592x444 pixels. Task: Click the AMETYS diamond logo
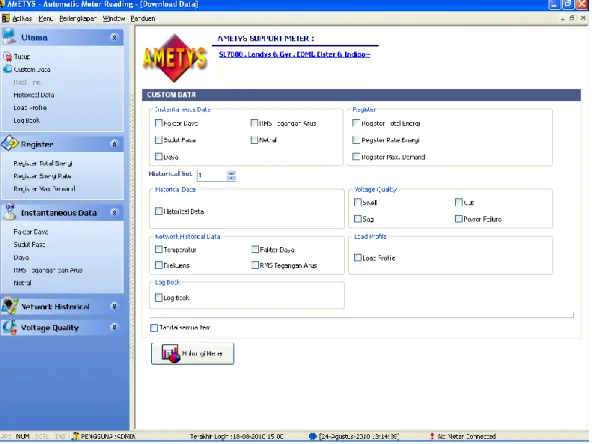coord(174,58)
